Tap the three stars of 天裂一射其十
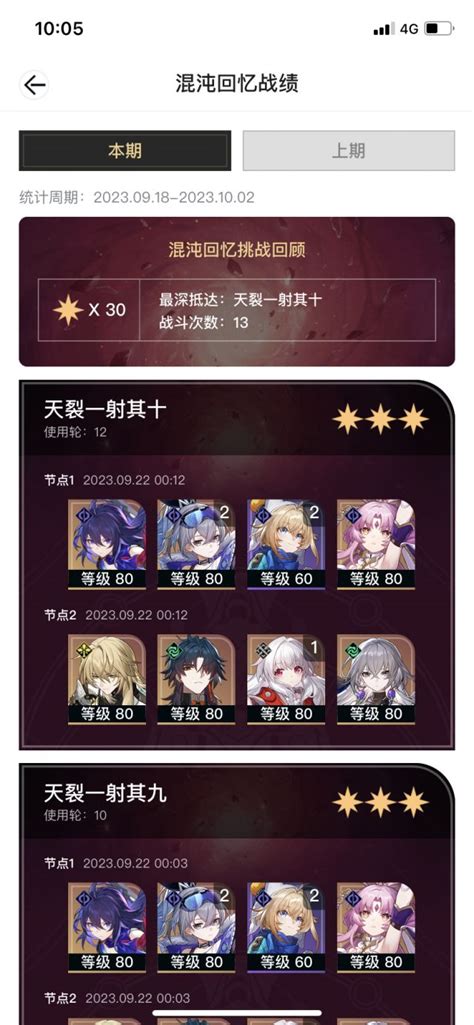 [x=381, y=419]
